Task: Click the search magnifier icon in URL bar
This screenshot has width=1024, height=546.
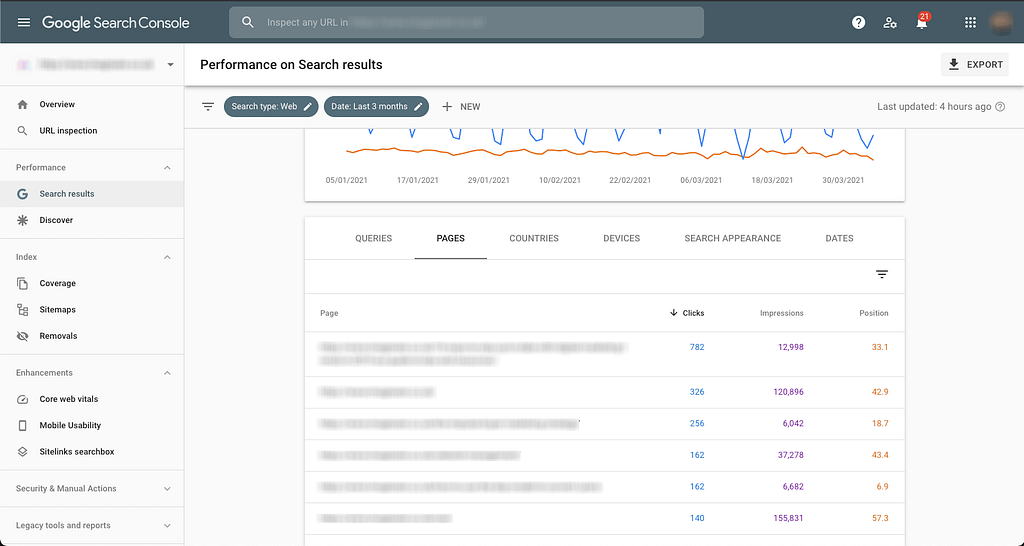Action: pos(248,22)
